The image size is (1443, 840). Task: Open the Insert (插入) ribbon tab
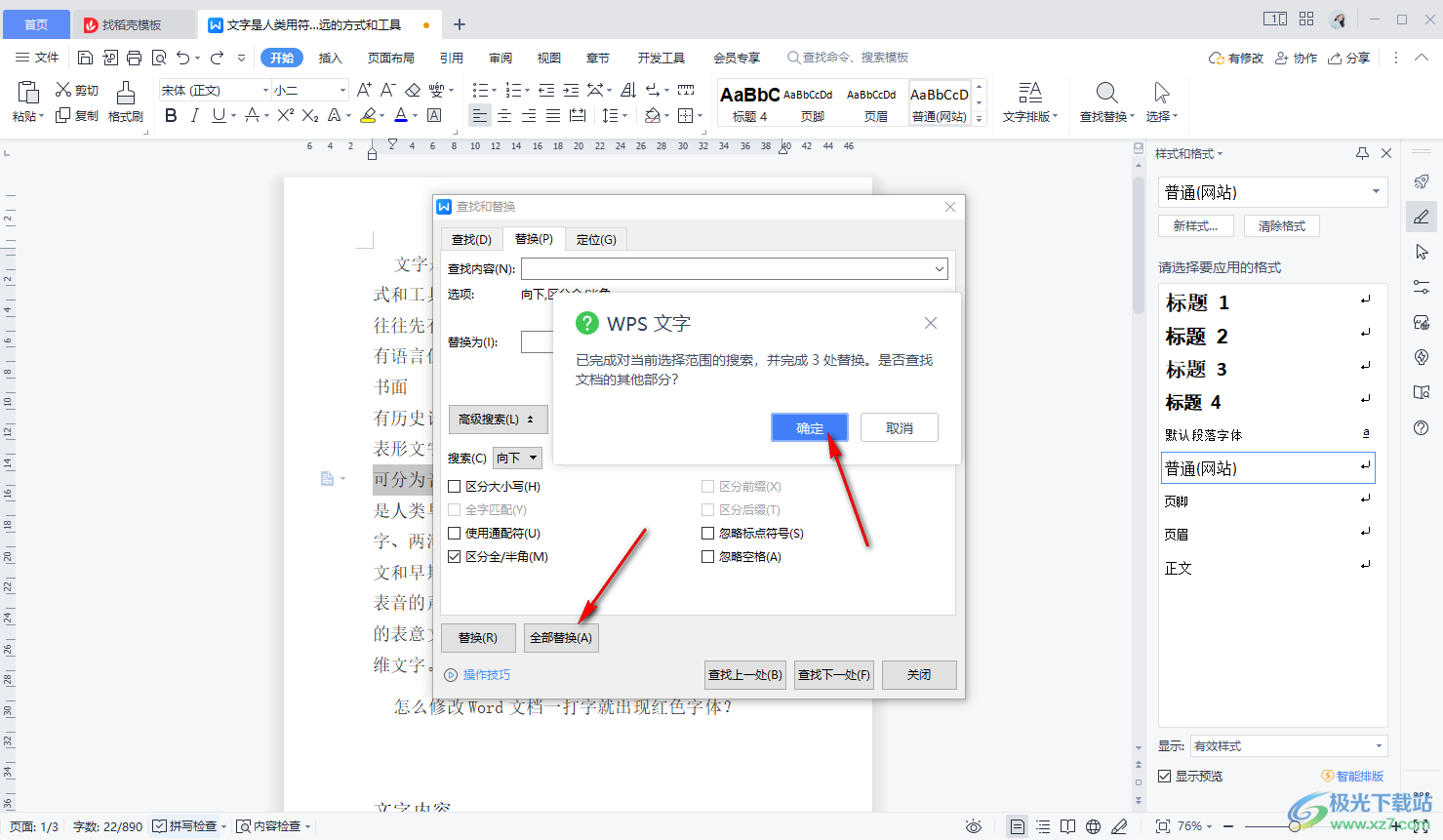coord(331,58)
